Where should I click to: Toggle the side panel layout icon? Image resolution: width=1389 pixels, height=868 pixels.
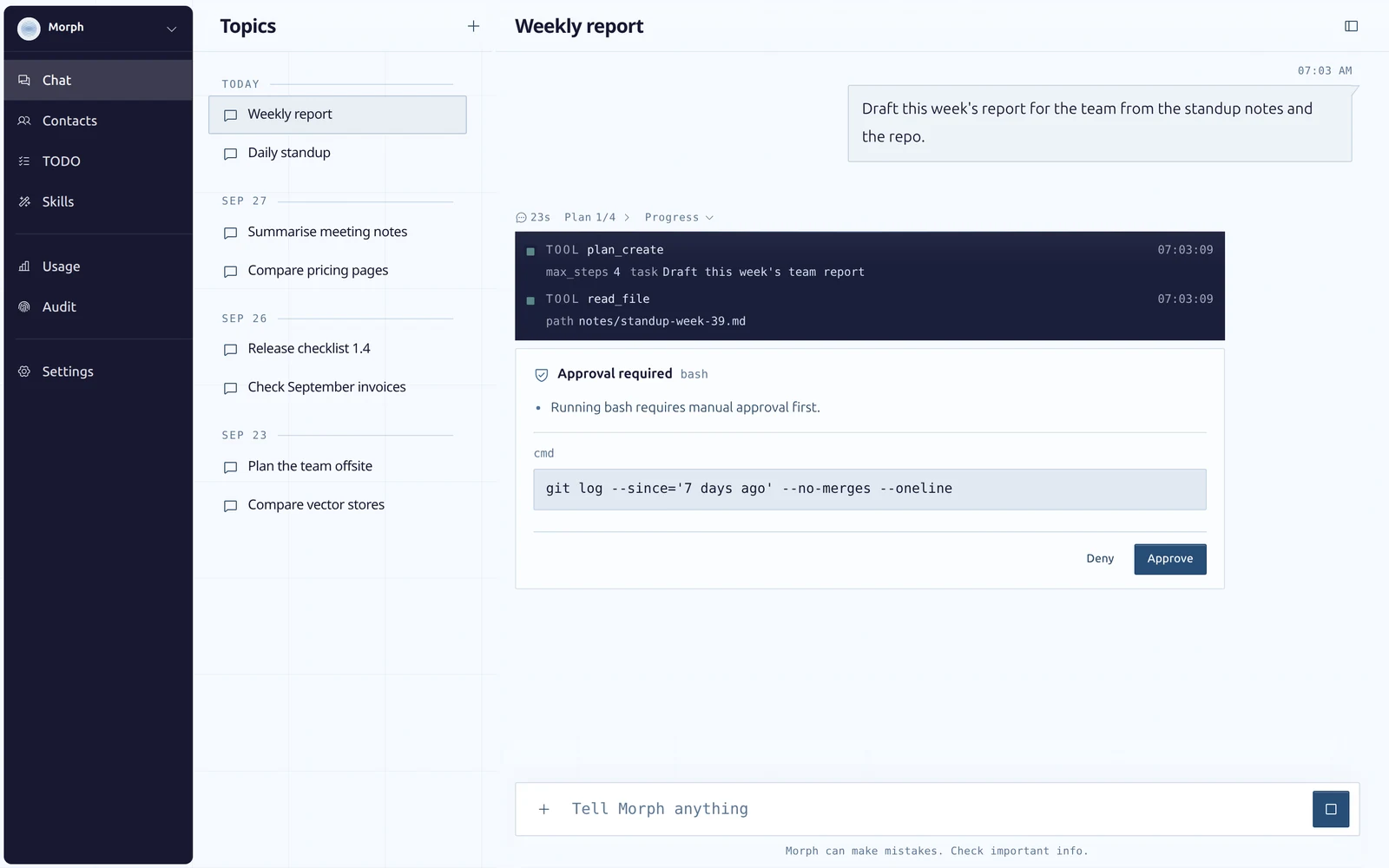(x=1351, y=26)
